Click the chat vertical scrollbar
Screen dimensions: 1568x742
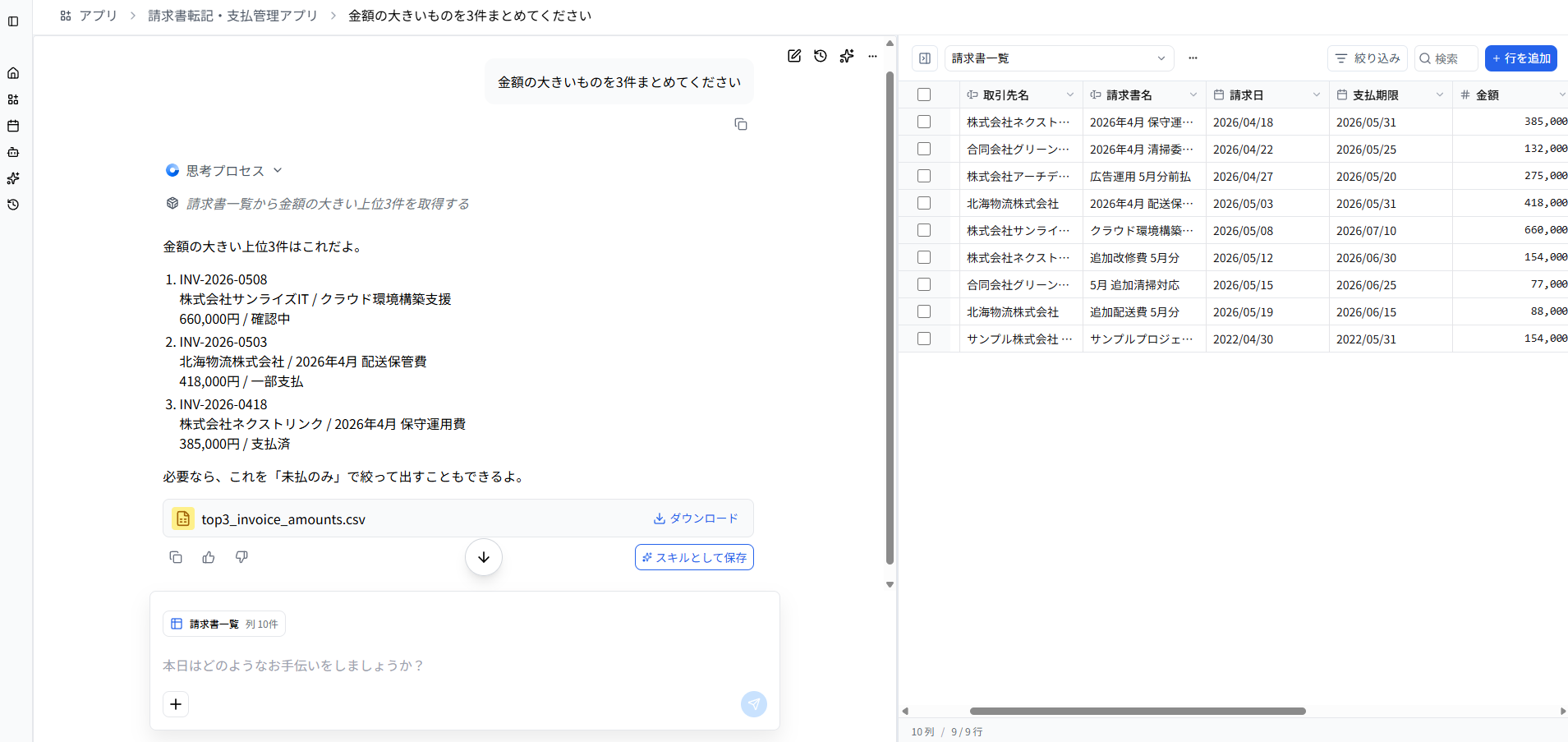(890, 318)
